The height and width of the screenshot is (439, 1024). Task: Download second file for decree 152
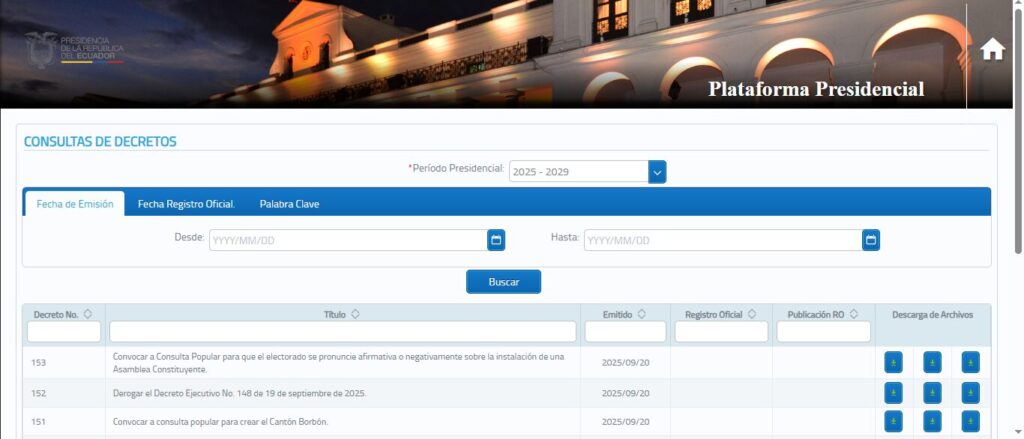pyautogui.click(x=932, y=393)
